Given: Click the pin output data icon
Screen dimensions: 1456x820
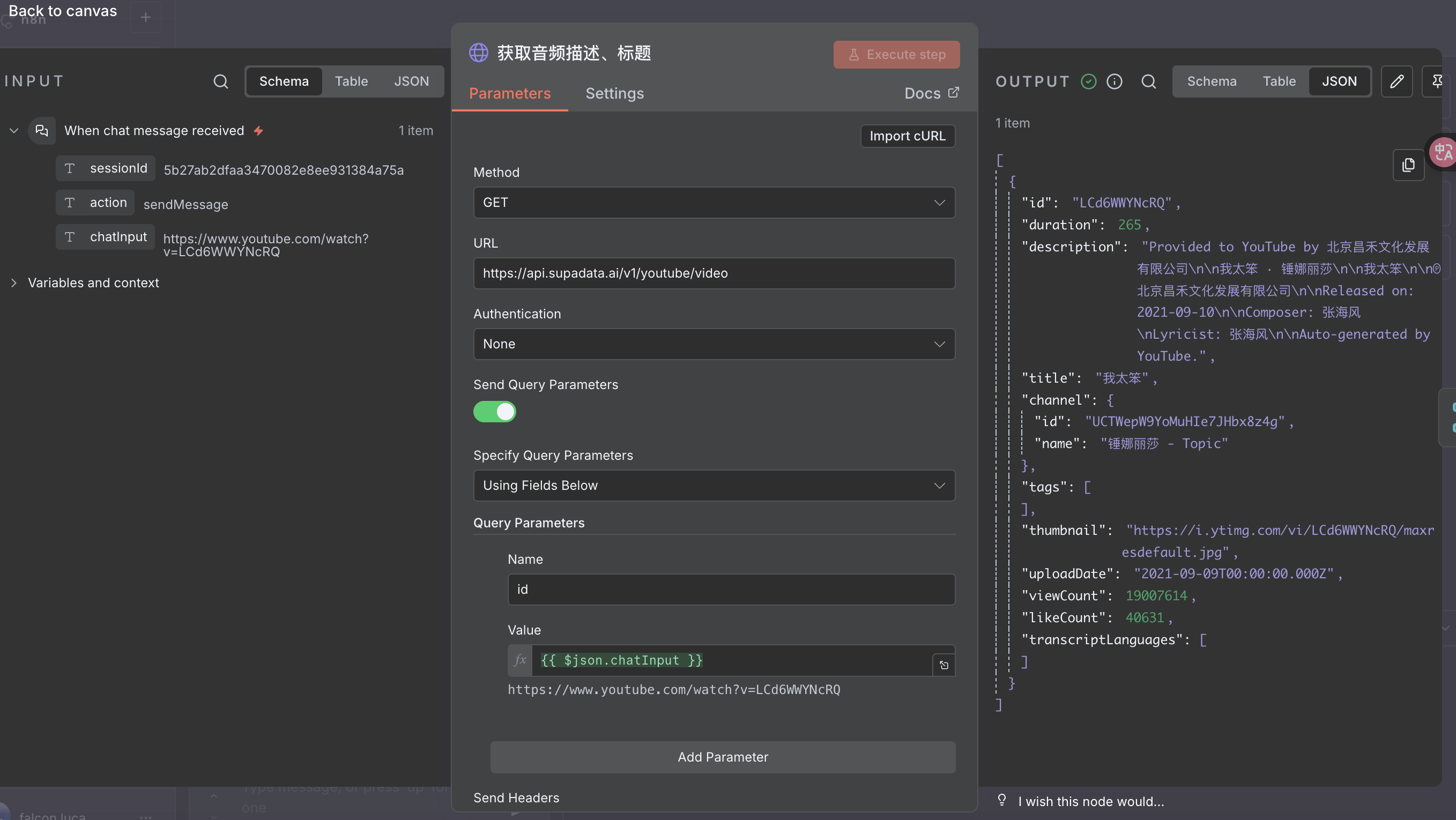Looking at the screenshot, I should click(x=1437, y=81).
